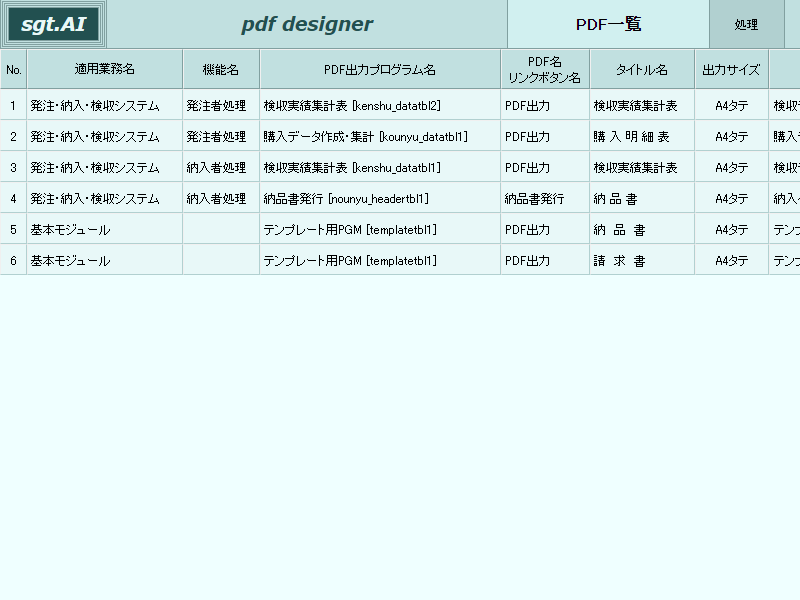Select row number 4

click(13, 199)
